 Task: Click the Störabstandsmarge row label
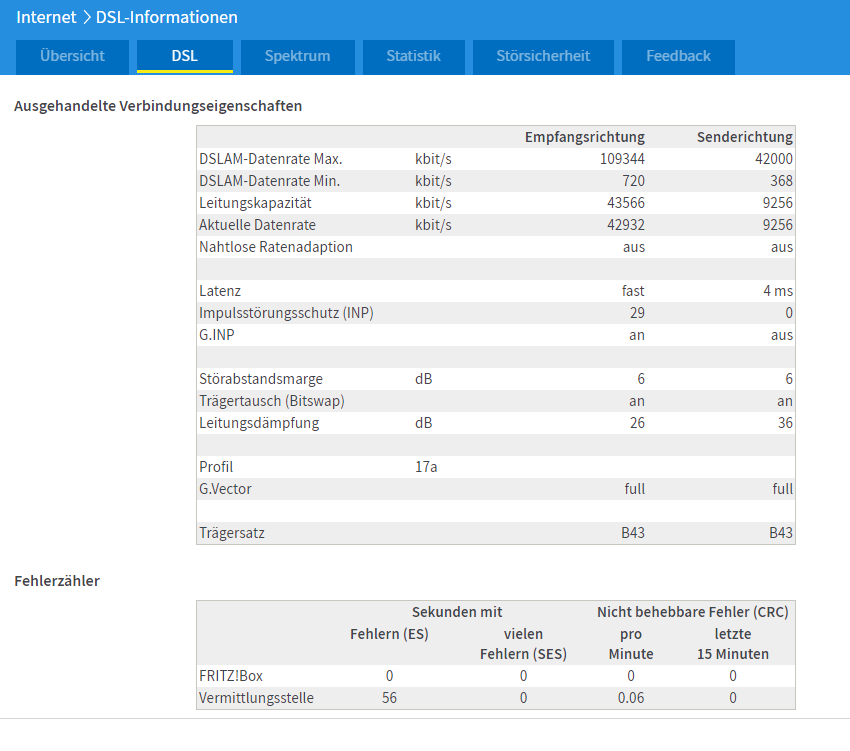(x=261, y=379)
